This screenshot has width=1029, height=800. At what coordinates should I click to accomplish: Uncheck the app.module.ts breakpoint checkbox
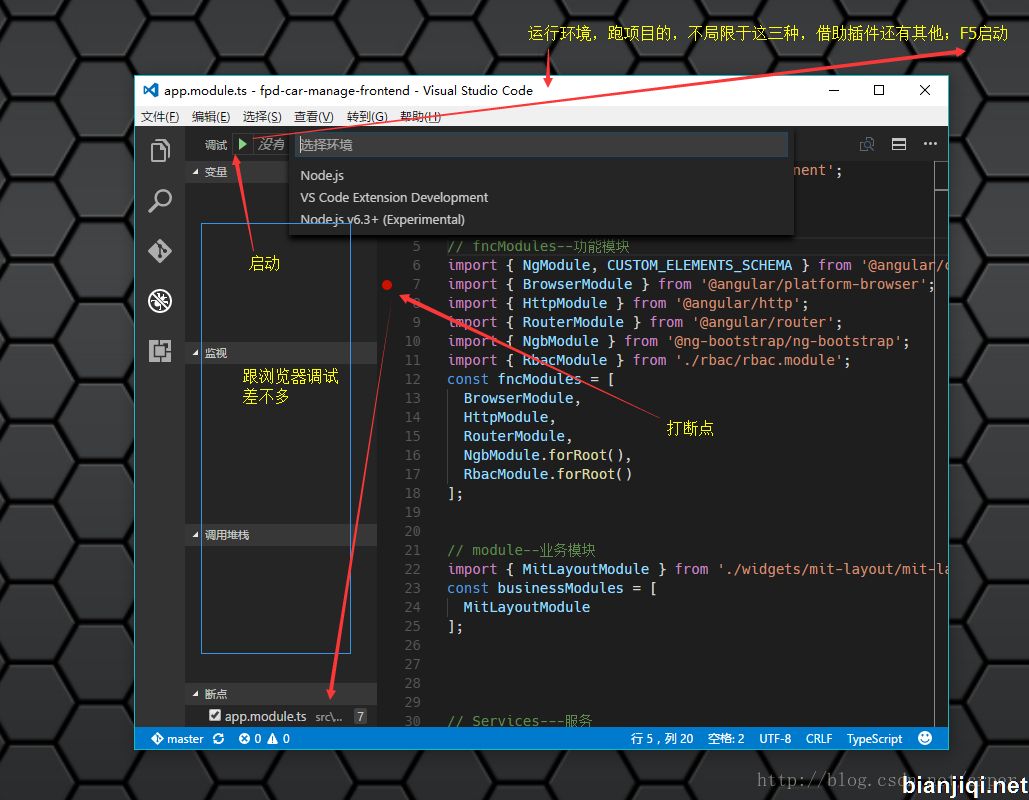click(x=215, y=715)
